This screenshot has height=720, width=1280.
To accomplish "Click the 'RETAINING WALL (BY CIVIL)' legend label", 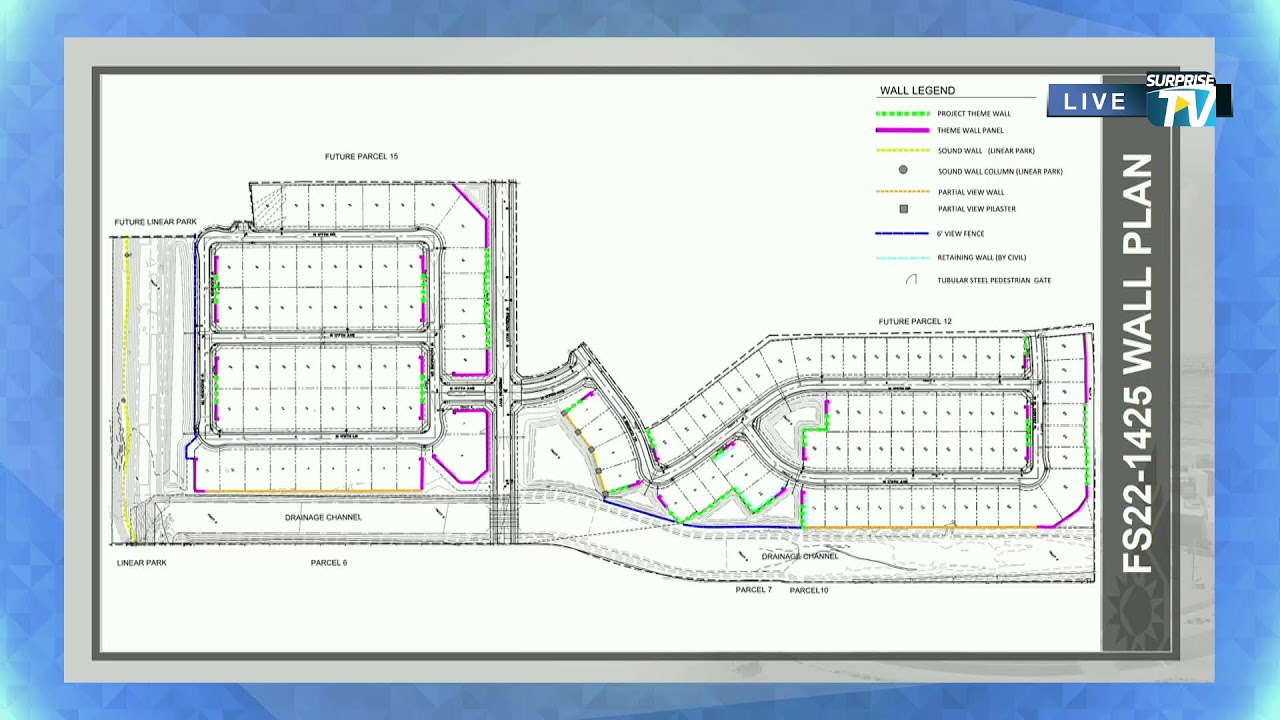I will (x=982, y=258).
